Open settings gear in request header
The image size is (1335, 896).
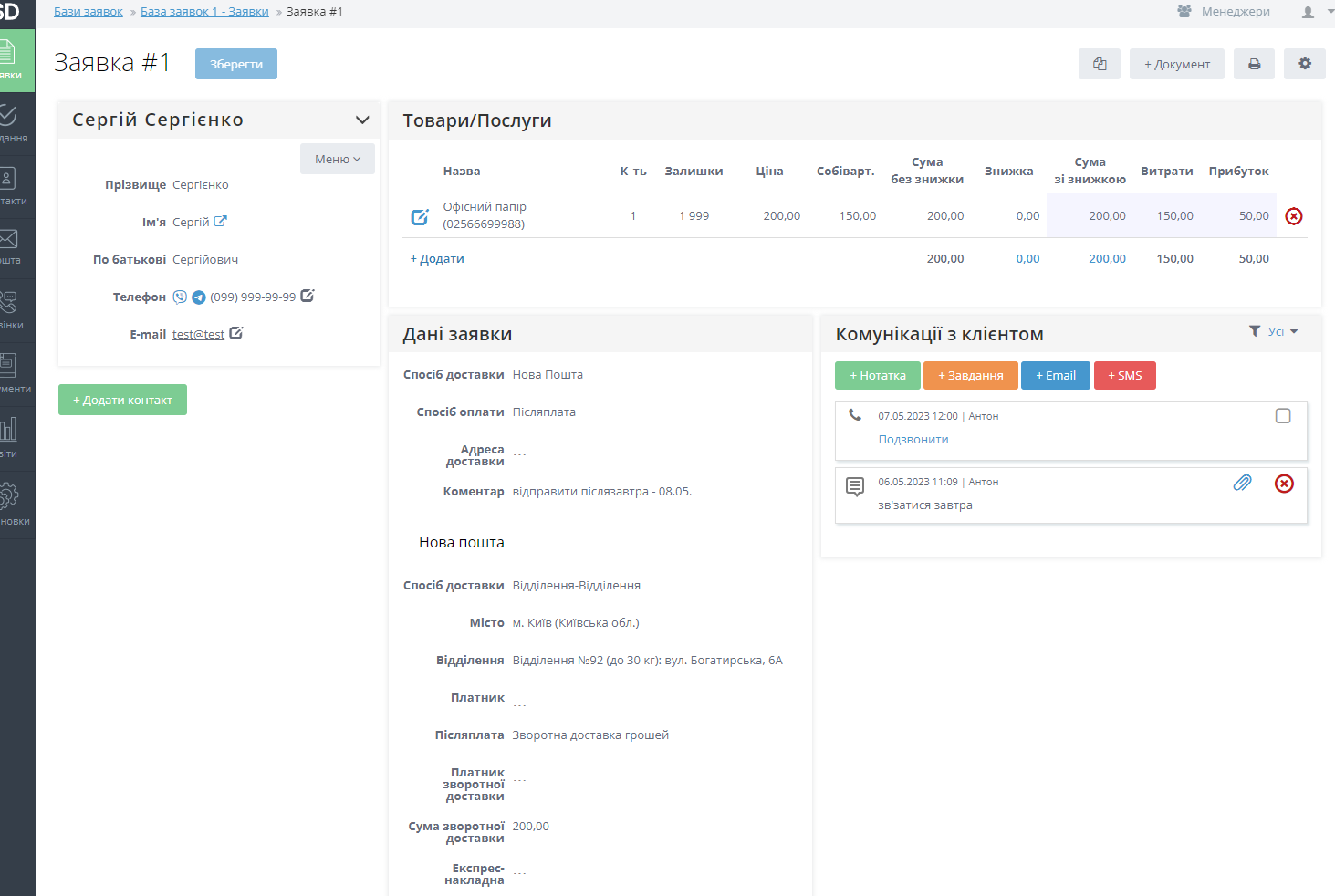coord(1304,64)
